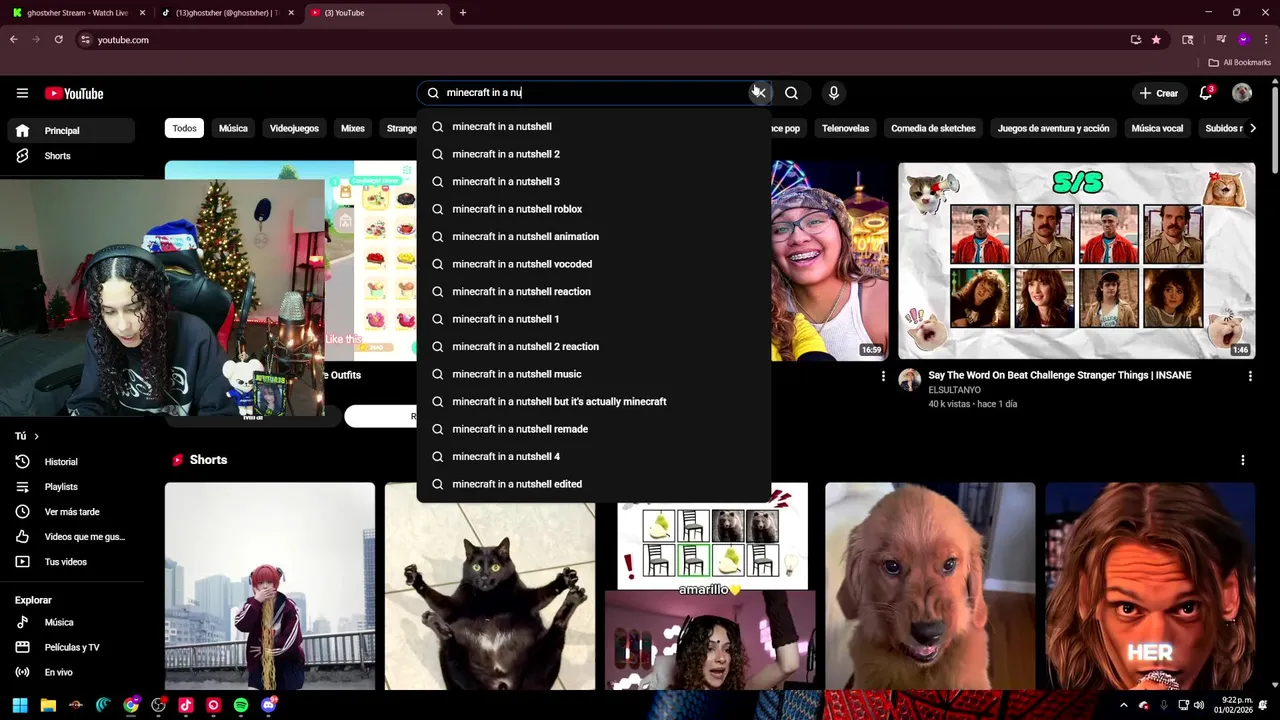The image size is (1280, 720).
Task: Show hidden system tray icons
Action: click(1123, 705)
